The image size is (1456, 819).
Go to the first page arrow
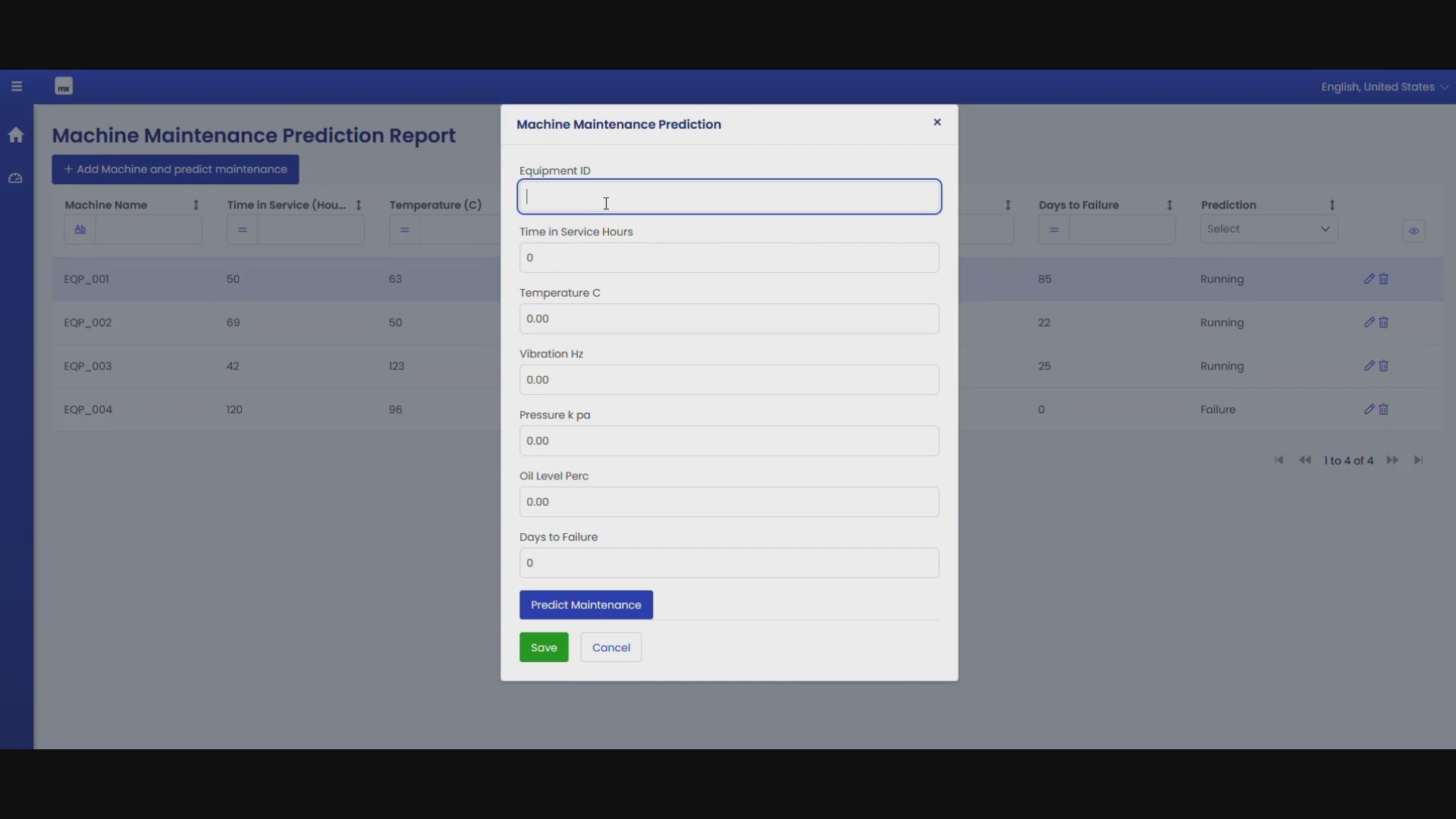1279,460
